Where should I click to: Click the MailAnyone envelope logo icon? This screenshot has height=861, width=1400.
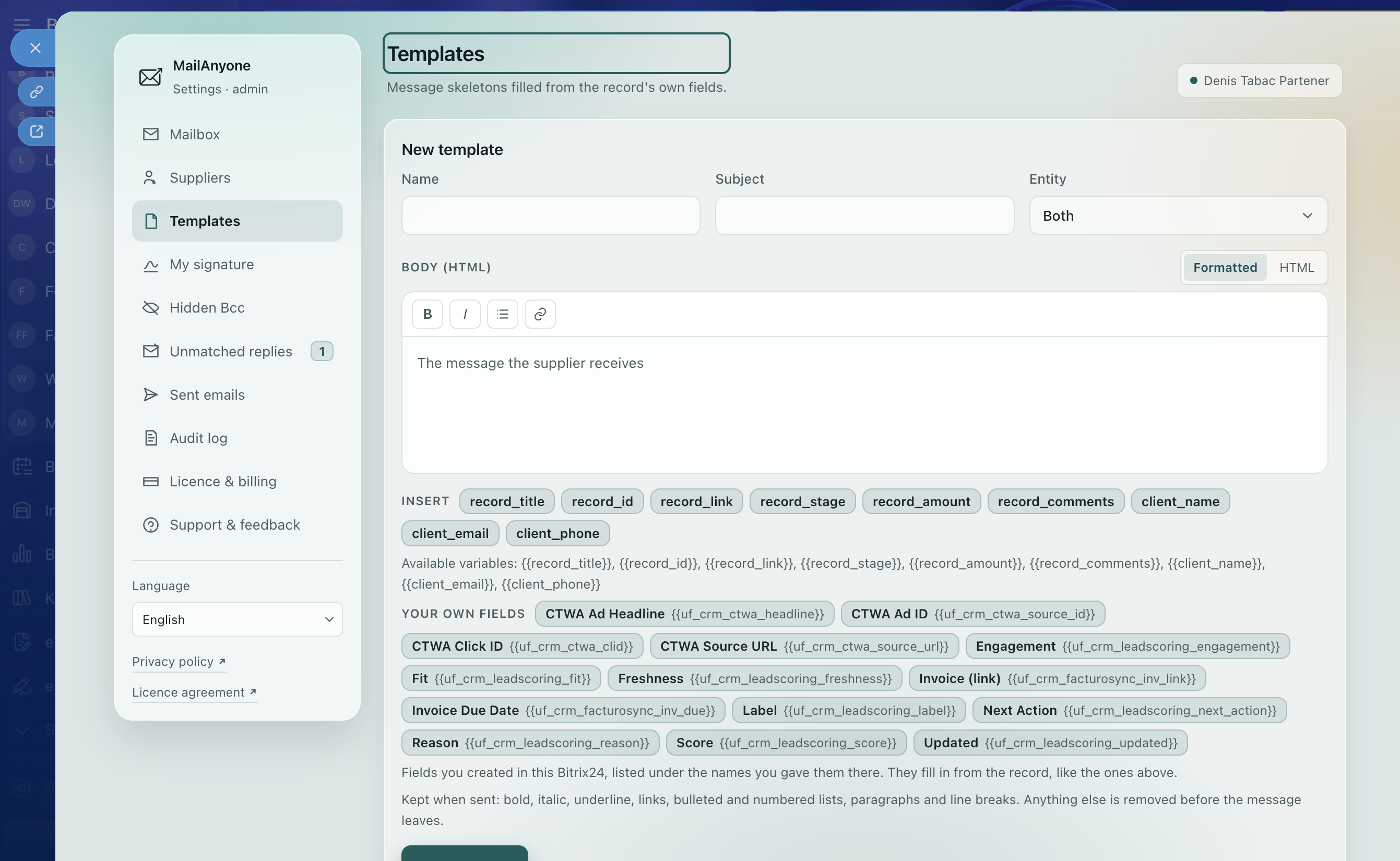click(x=150, y=77)
